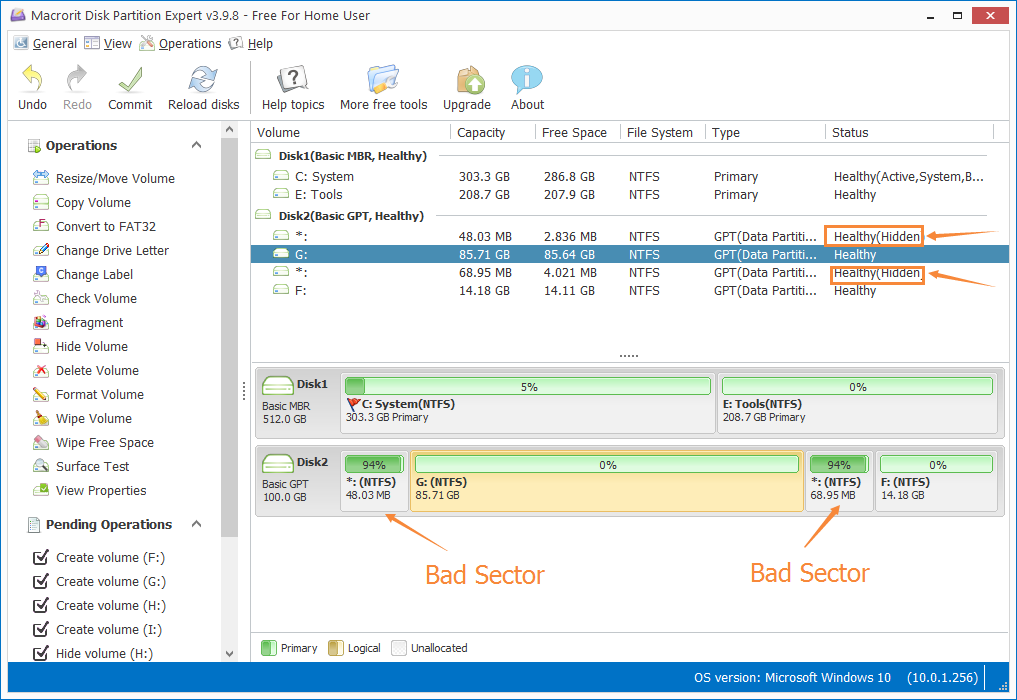Click the View Properties icon
This screenshot has height=700, width=1017.
click(41, 490)
